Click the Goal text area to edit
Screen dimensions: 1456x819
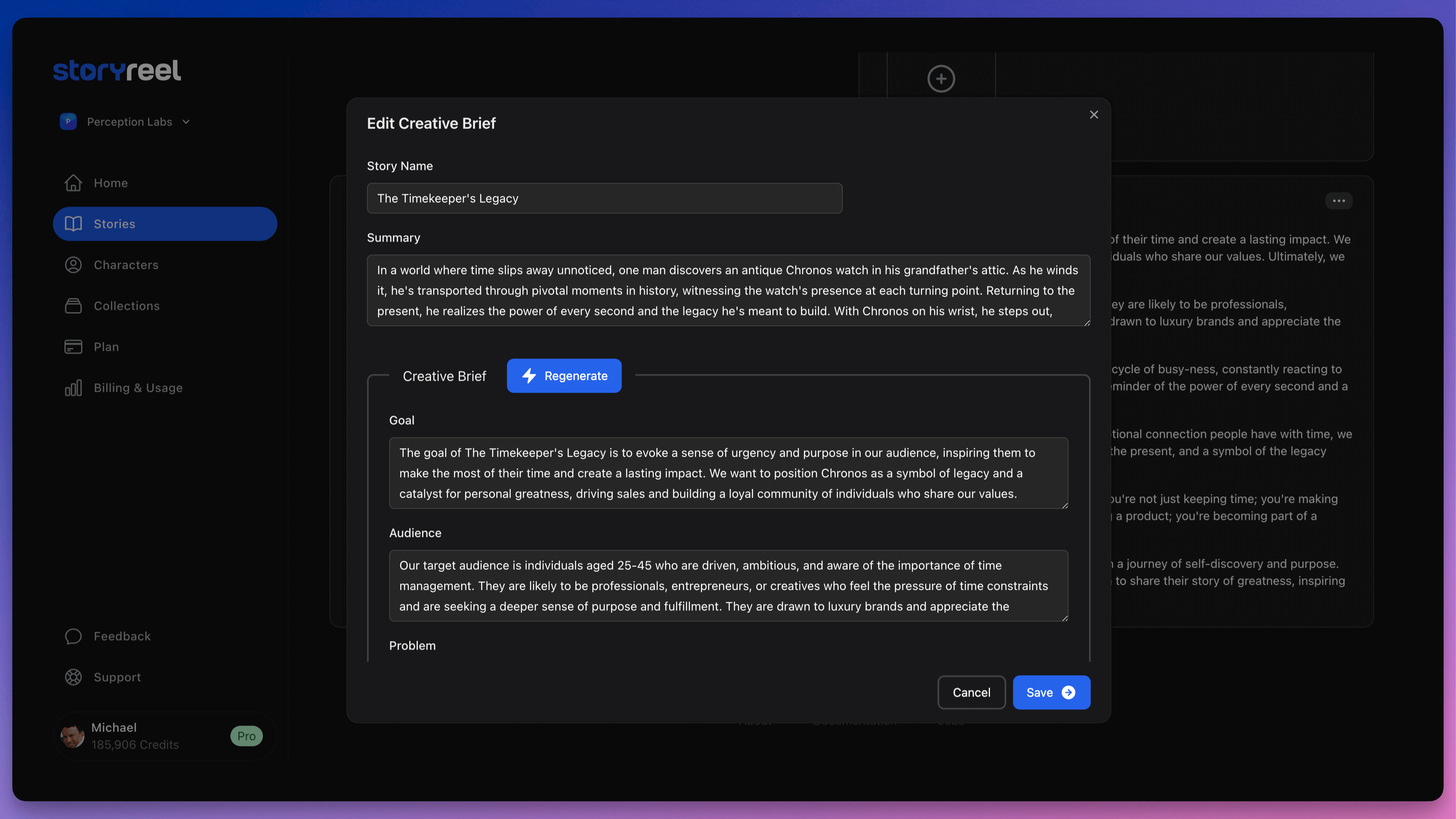pyautogui.click(x=728, y=473)
